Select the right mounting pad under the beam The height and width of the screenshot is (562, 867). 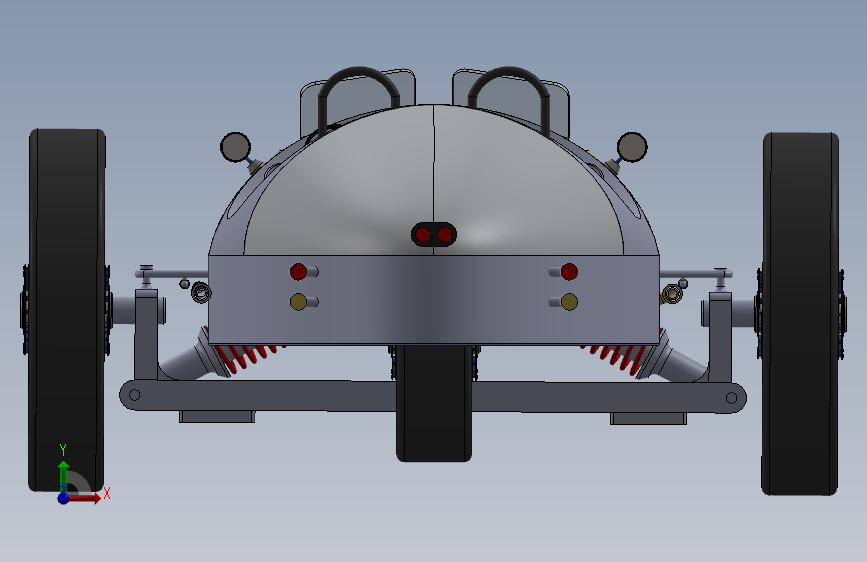point(649,419)
